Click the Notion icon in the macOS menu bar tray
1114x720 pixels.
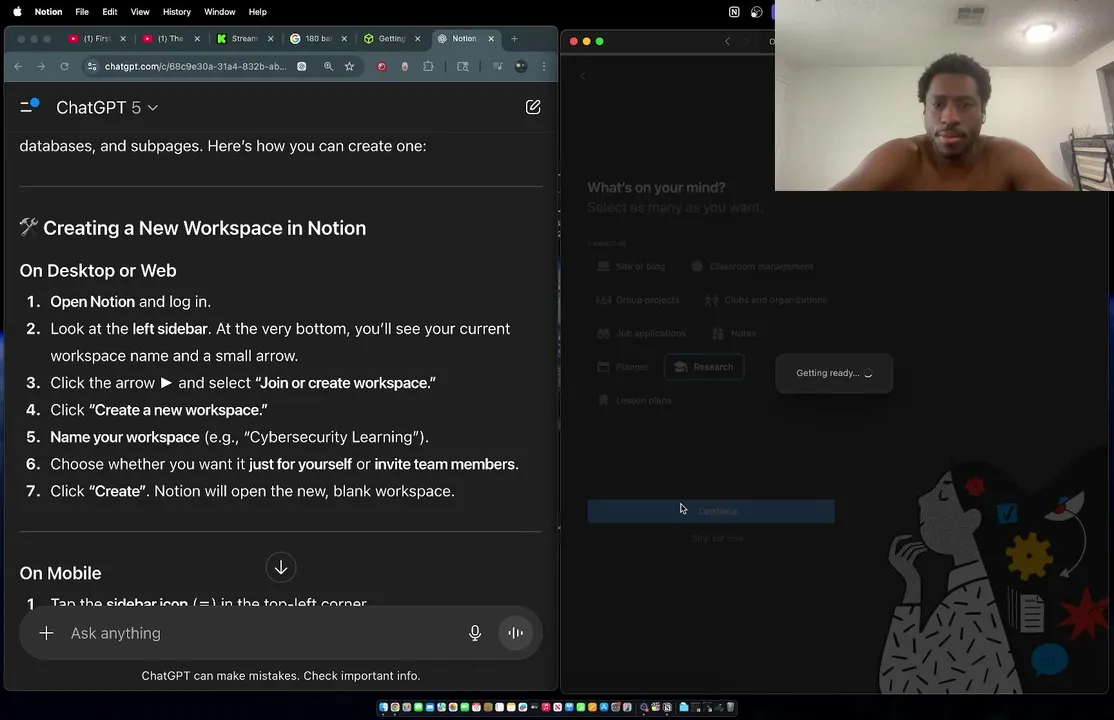[x=734, y=11]
